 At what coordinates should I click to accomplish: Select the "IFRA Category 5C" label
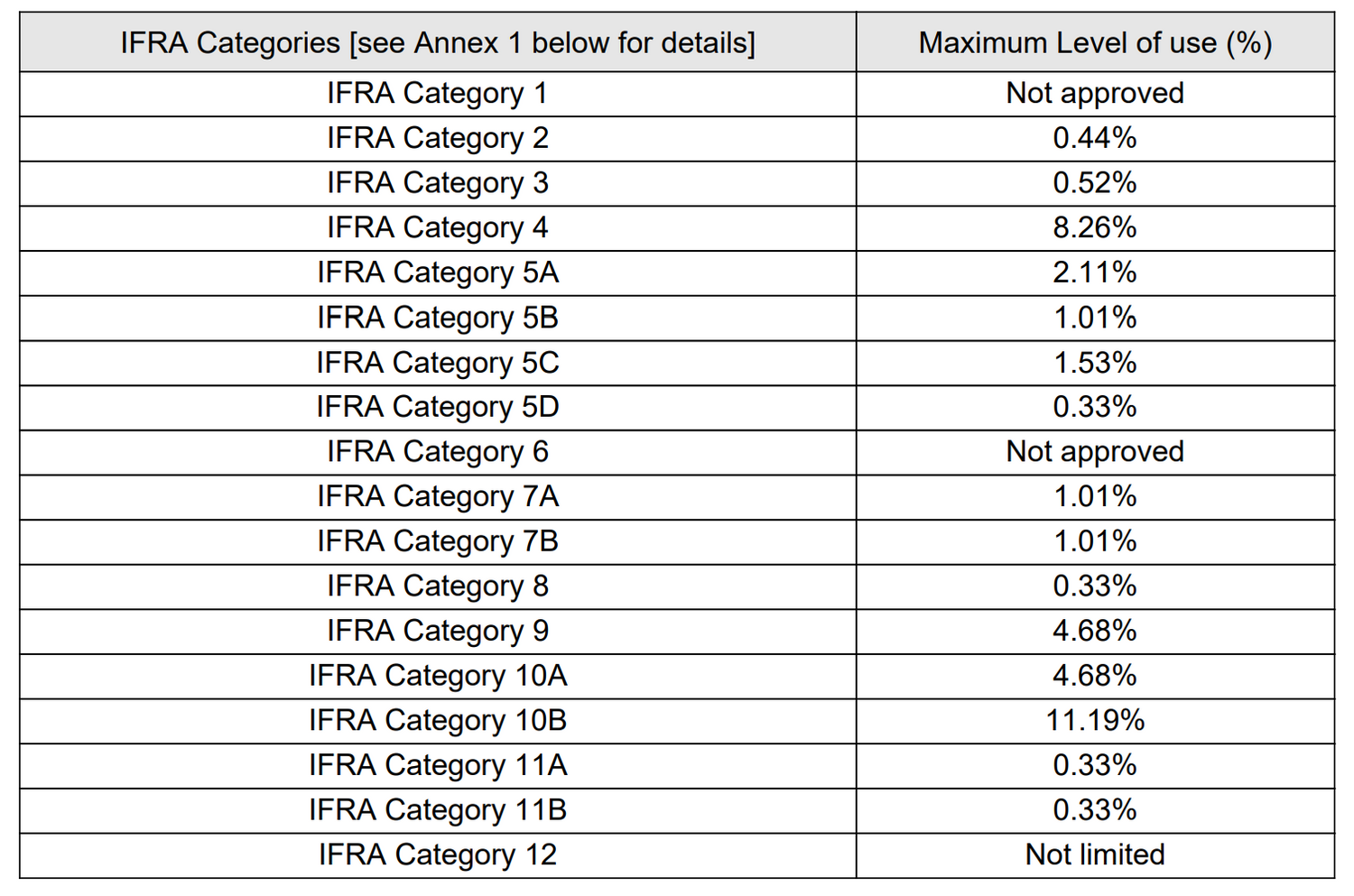coord(438,362)
